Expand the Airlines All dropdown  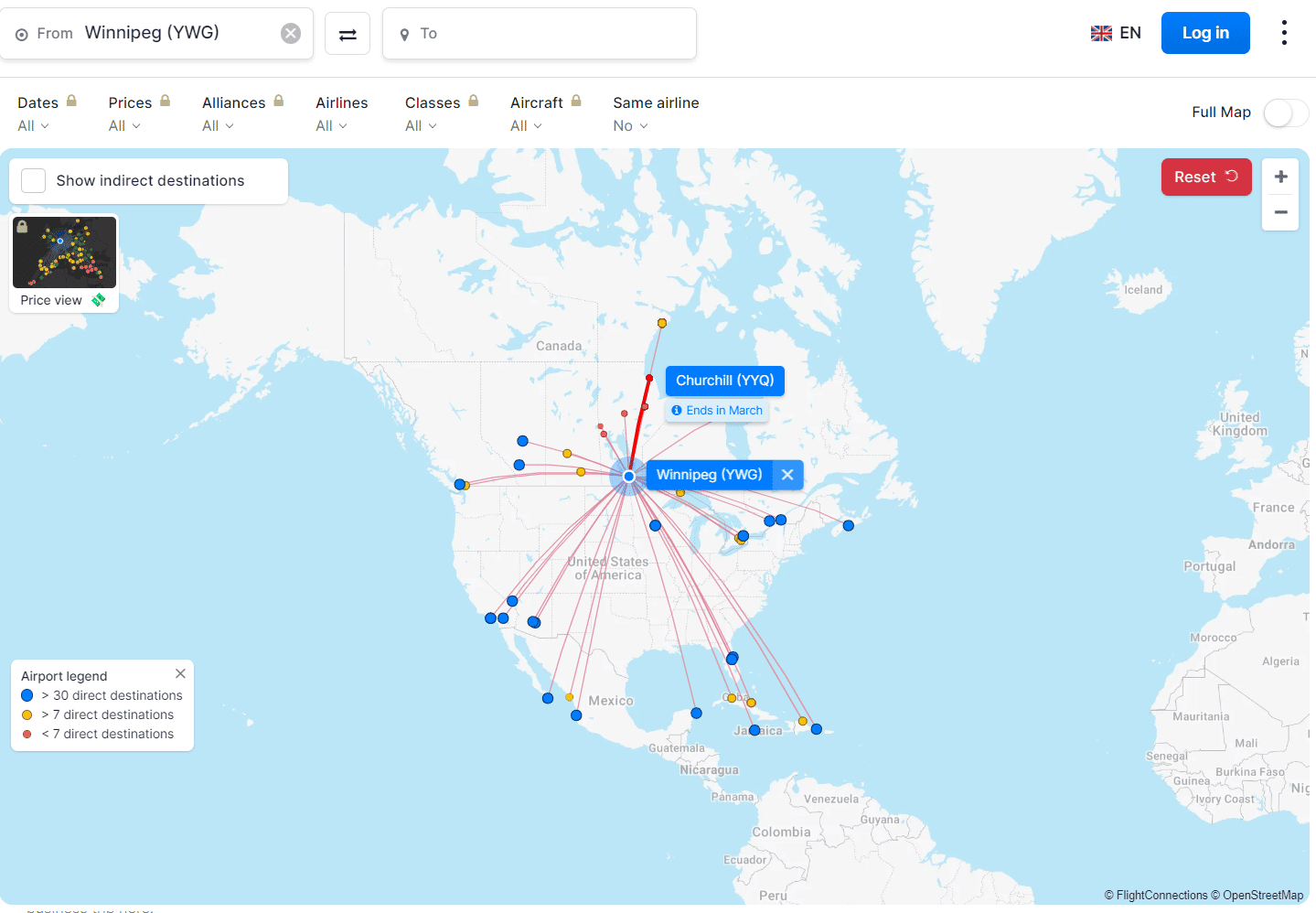[332, 126]
